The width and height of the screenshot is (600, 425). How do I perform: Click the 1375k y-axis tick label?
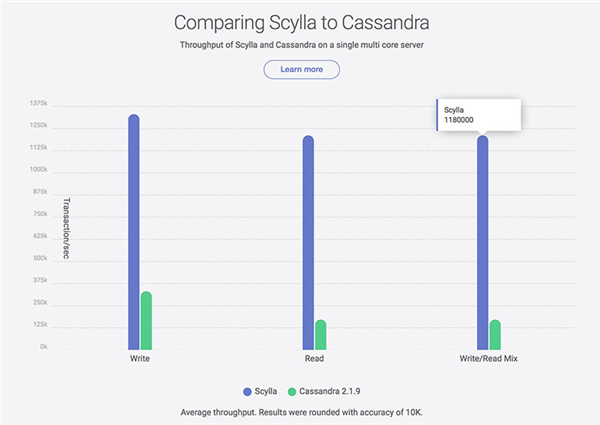pyautogui.click(x=37, y=104)
